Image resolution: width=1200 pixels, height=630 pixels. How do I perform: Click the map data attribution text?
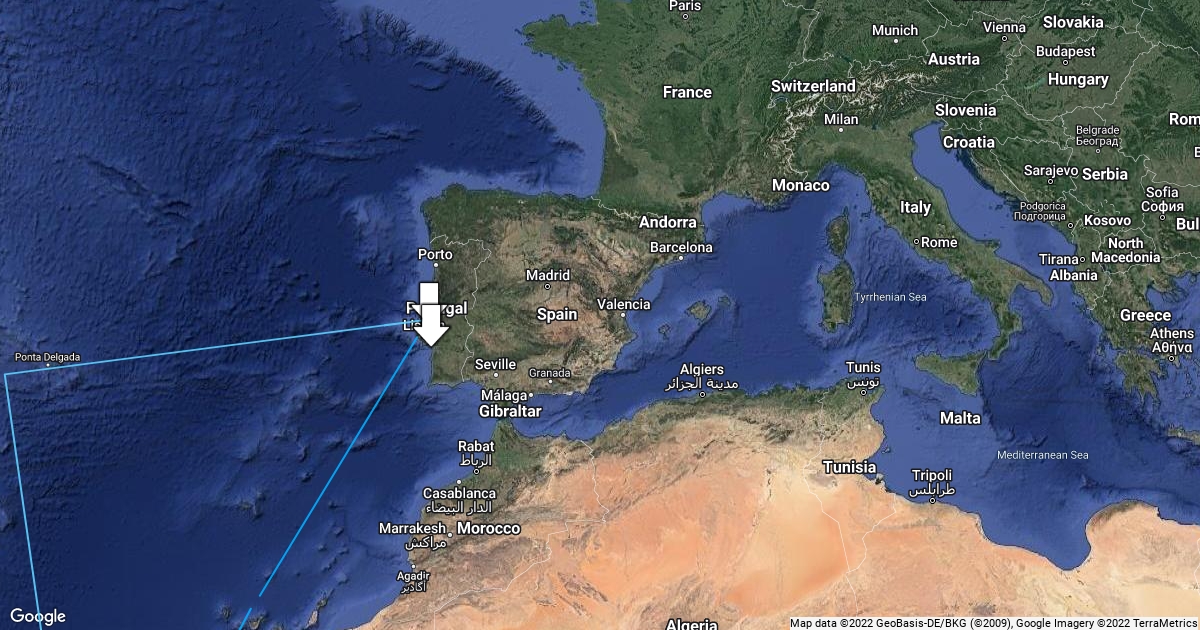993,623
